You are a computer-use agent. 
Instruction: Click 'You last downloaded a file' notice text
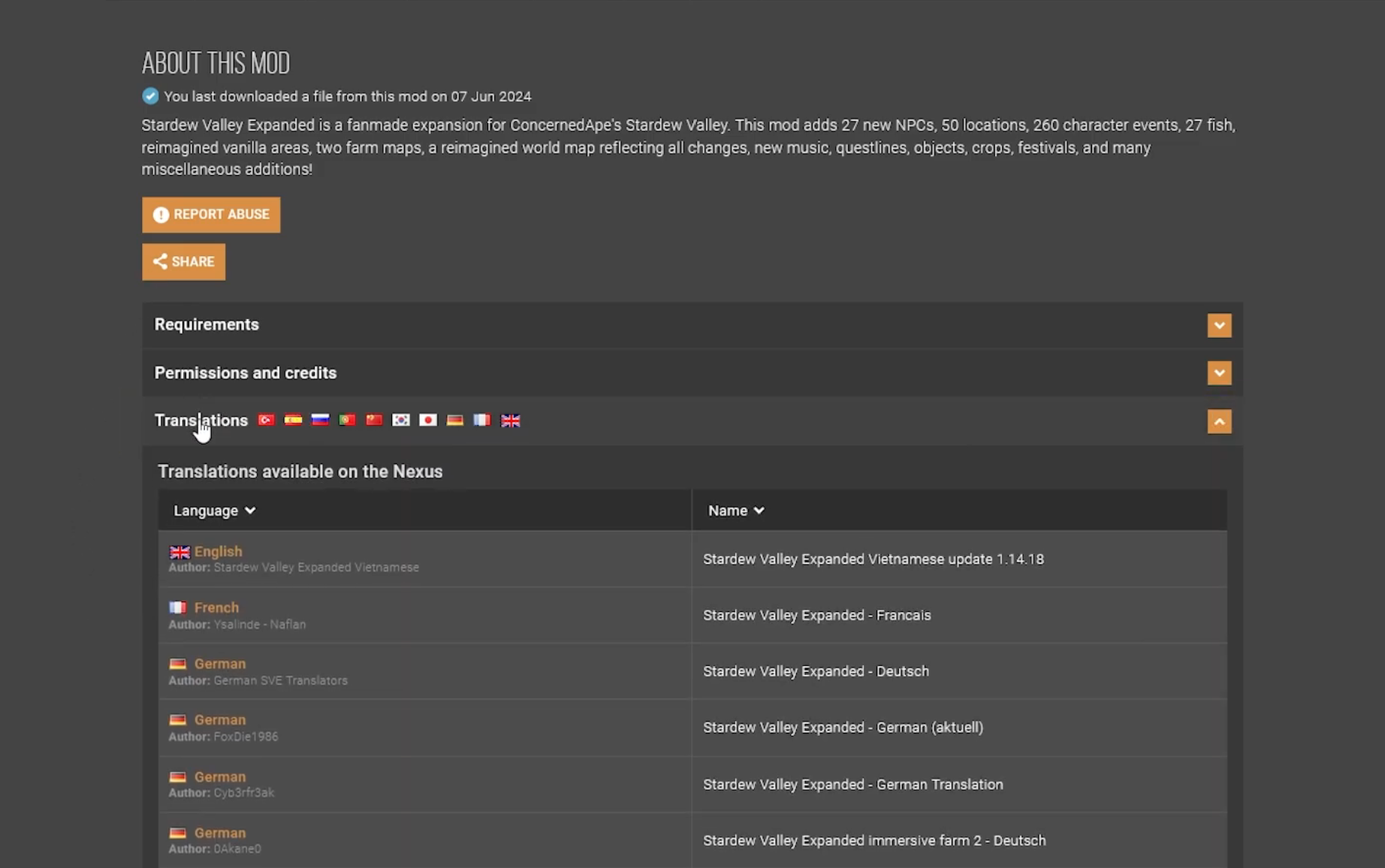(x=348, y=96)
